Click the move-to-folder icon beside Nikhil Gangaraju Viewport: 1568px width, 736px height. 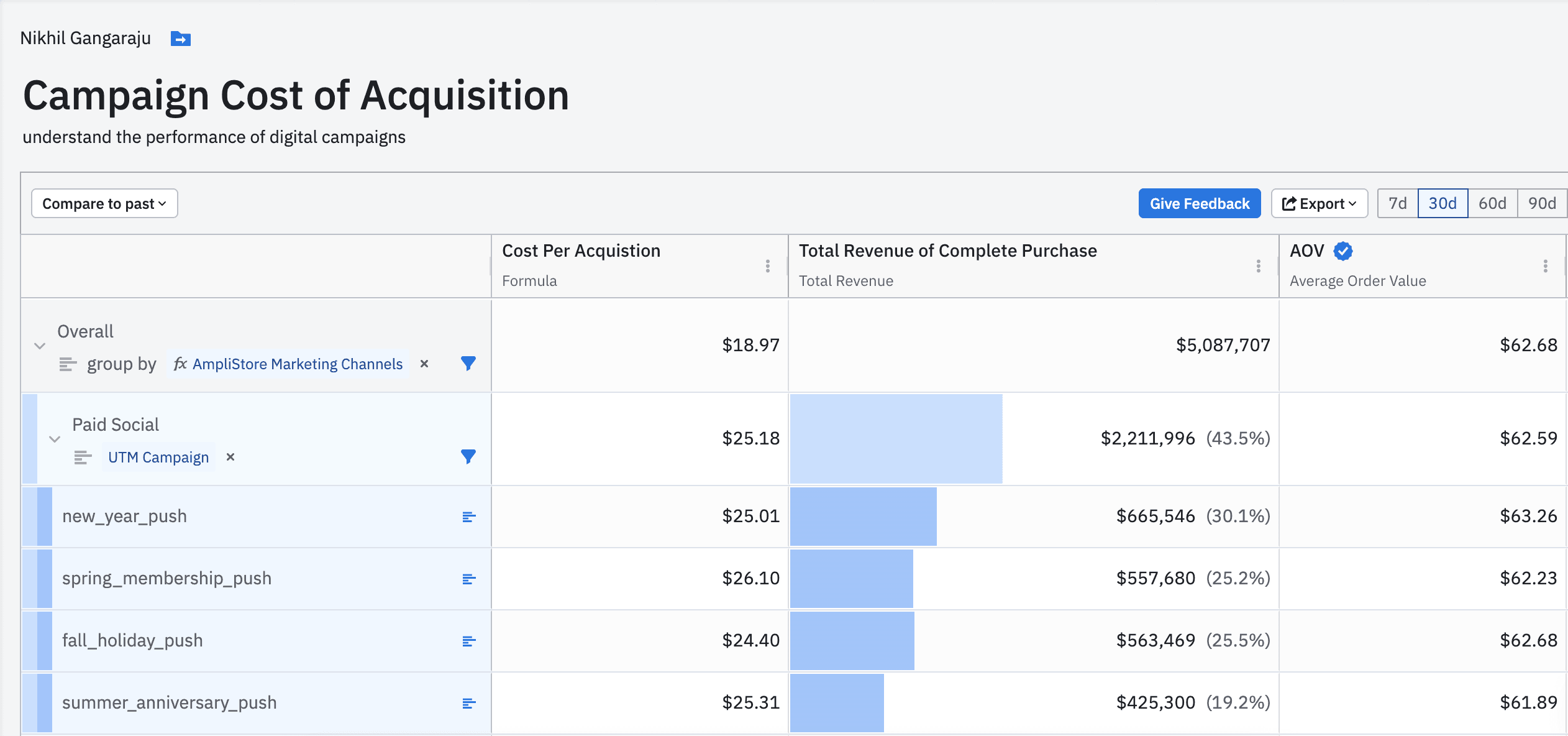click(x=180, y=39)
